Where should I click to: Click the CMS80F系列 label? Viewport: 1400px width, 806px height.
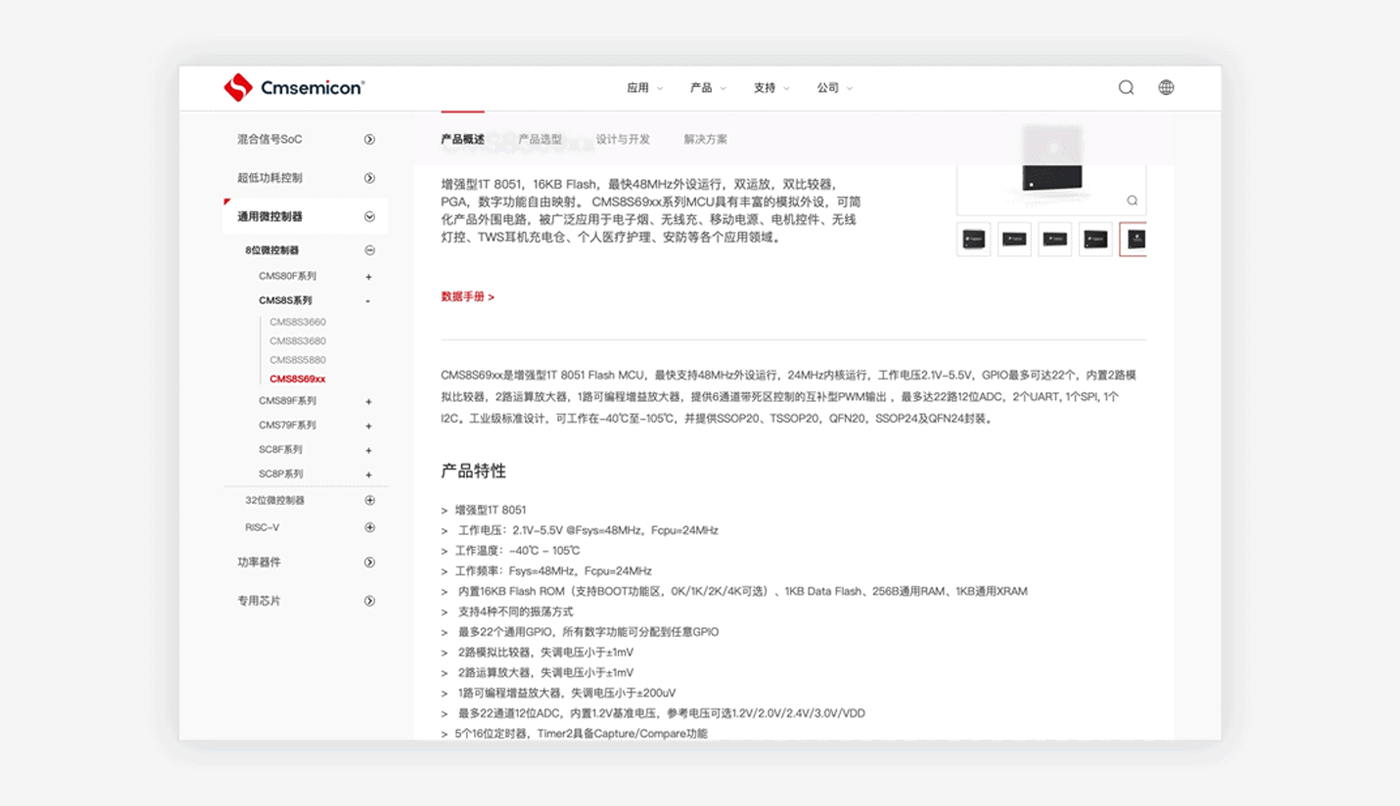(288, 276)
